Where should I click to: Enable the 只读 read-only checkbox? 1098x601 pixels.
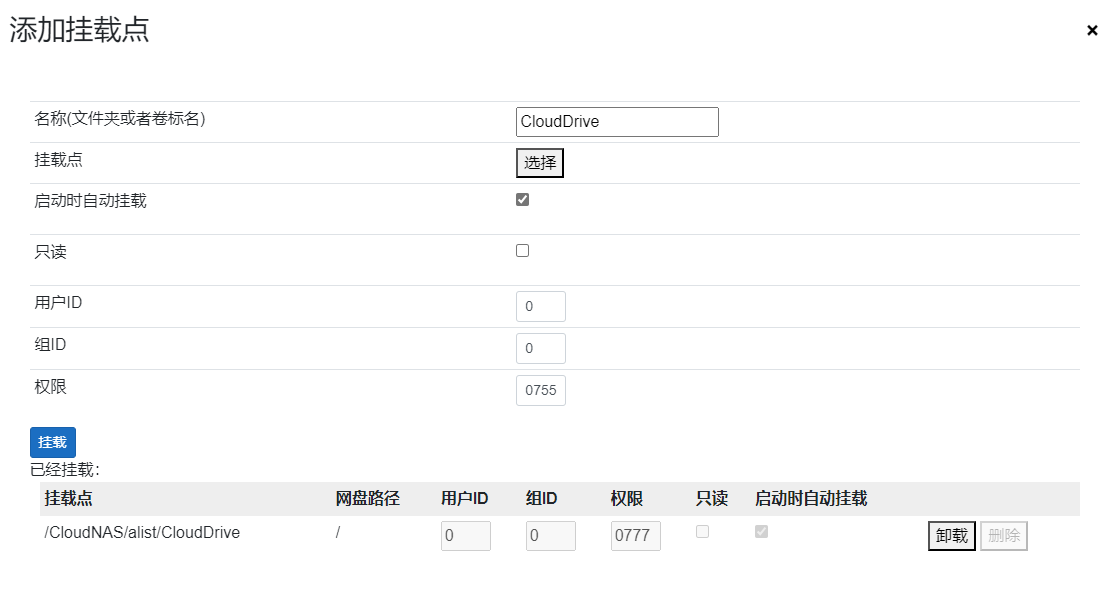(522, 251)
